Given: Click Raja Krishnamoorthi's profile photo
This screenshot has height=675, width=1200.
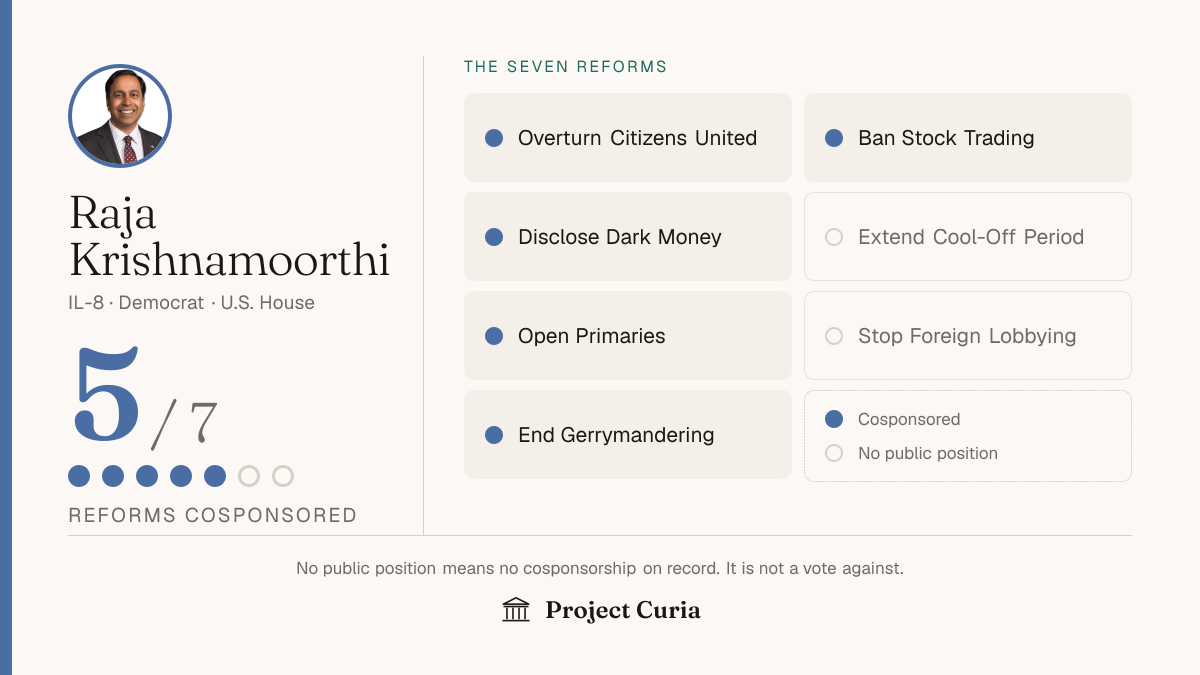Looking at the screenshot, I should click(x=120, y=116).
